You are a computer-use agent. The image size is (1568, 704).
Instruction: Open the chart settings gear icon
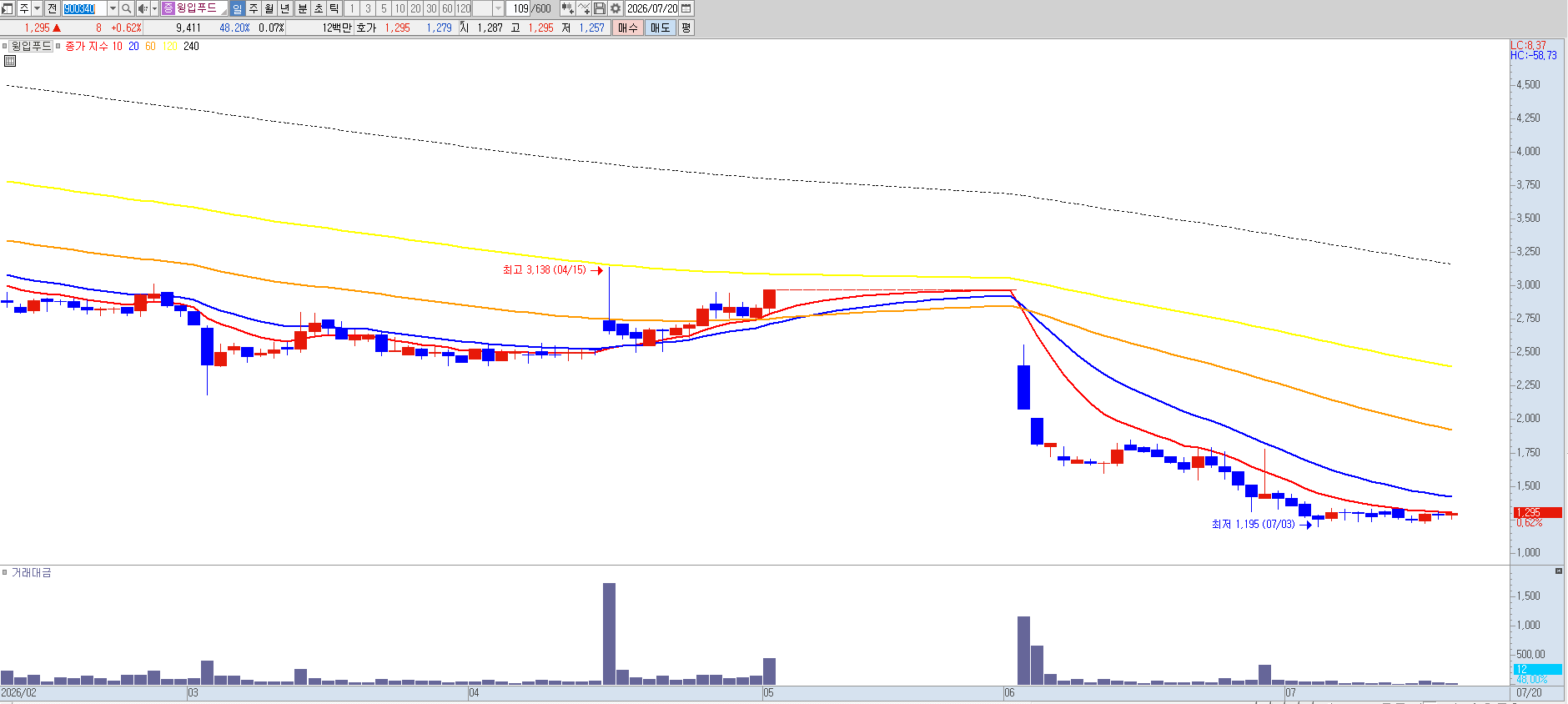(x=616, y=8)
